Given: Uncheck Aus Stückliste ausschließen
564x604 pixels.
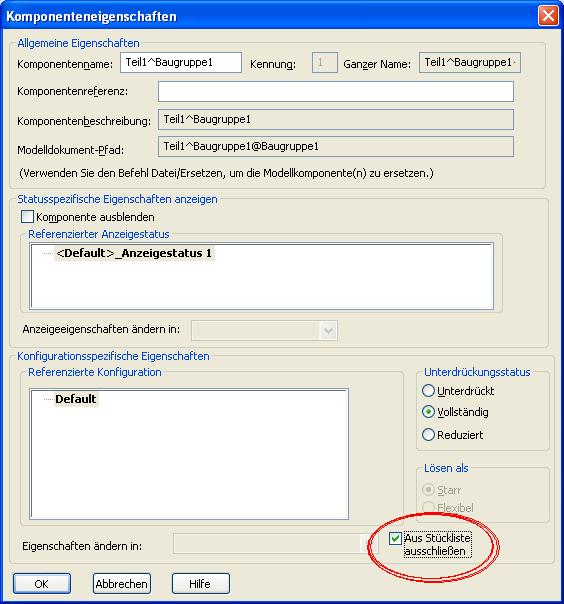Looking at the screenshot, I should point(395,538).
